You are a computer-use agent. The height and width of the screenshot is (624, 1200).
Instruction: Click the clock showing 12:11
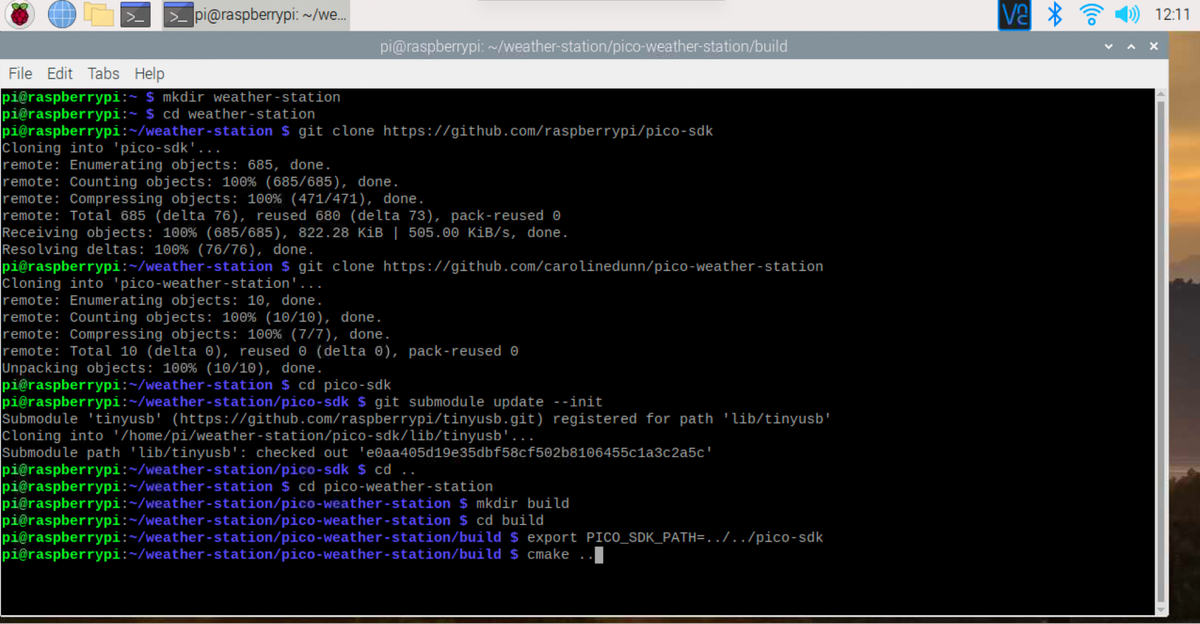(1172, 15)
